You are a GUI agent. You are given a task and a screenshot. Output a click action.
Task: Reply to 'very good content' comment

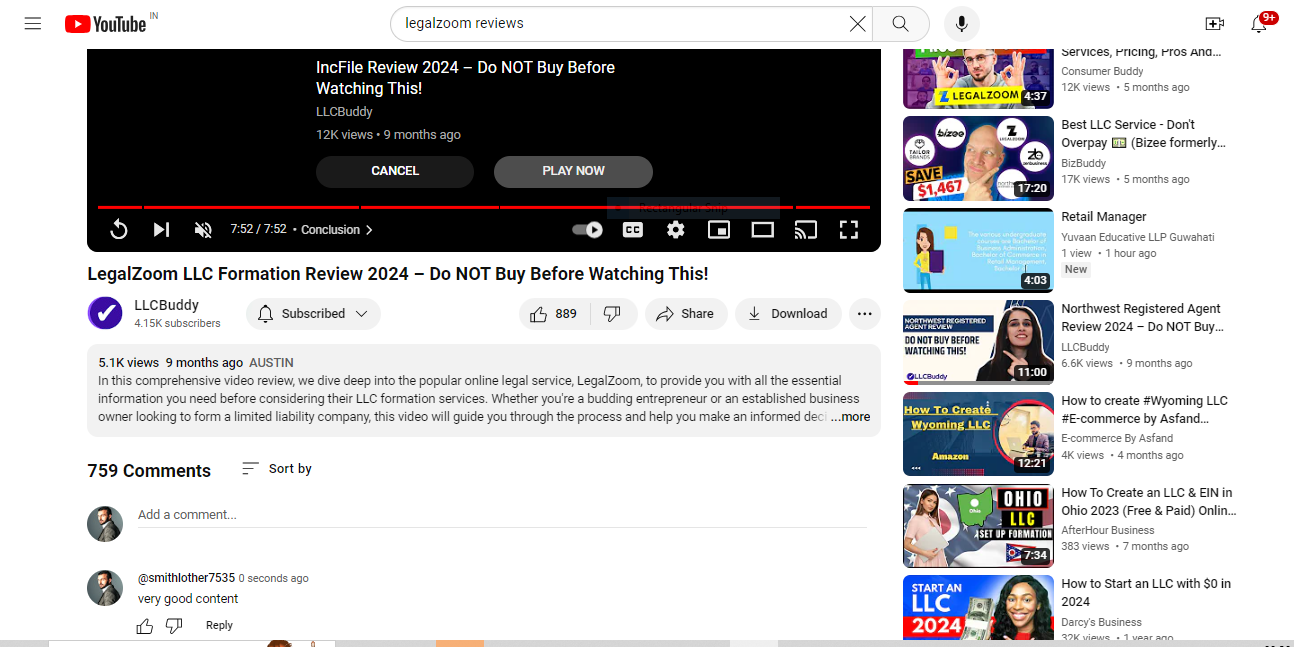pyautogui.click(x=219, y=626)
